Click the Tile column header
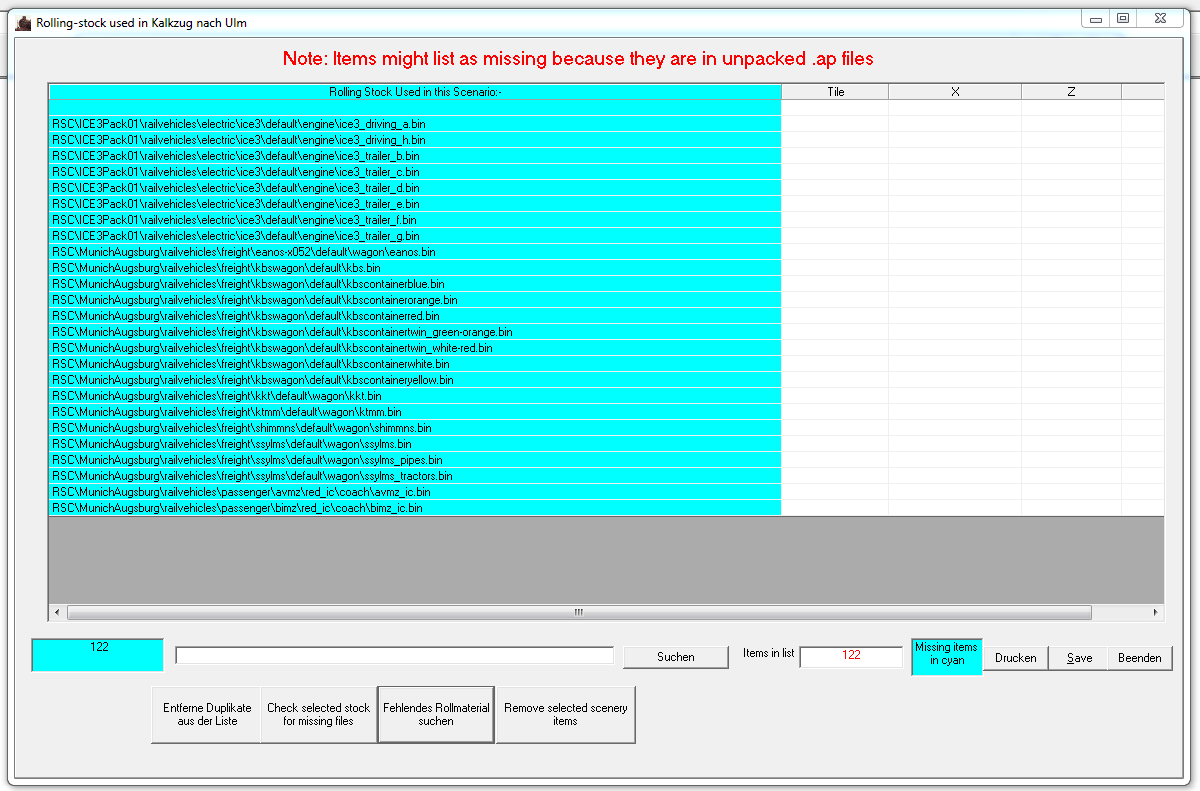The height and width of the screenshot is (791, 1200). (835, 91)
